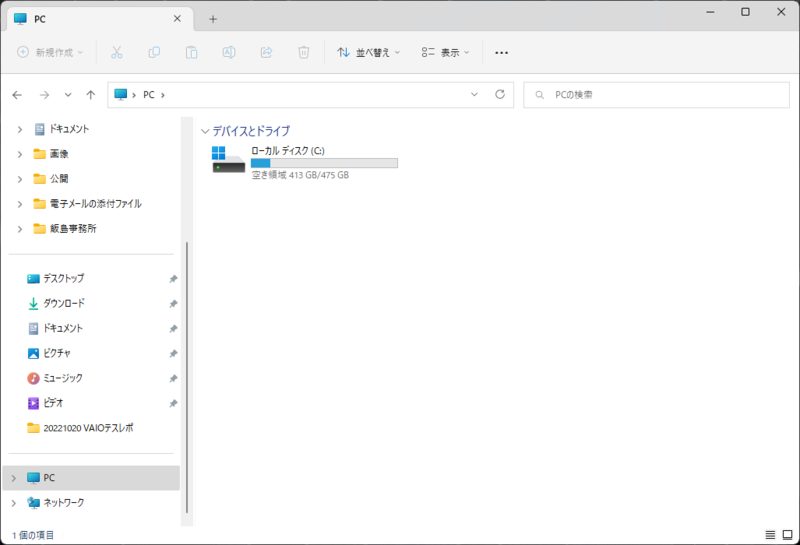Click the pin icon beside デスクトップ
Viewport: 800px width, 545px height.
[173, 279]
